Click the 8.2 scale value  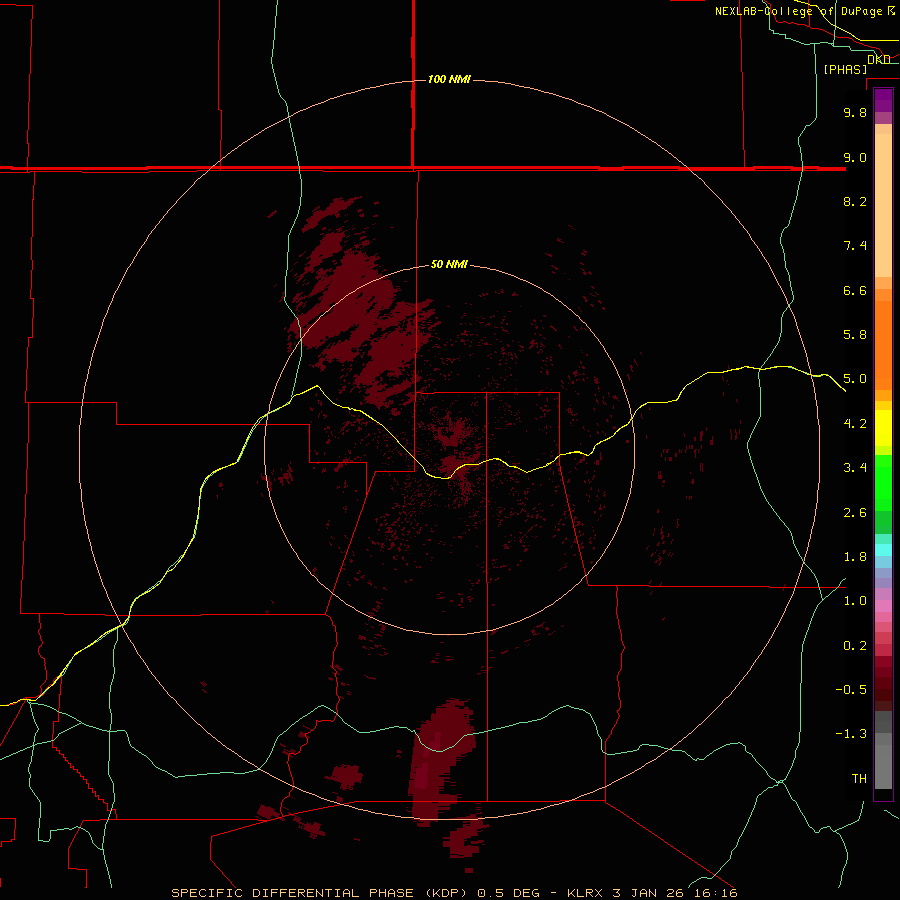tap(855, 201)
